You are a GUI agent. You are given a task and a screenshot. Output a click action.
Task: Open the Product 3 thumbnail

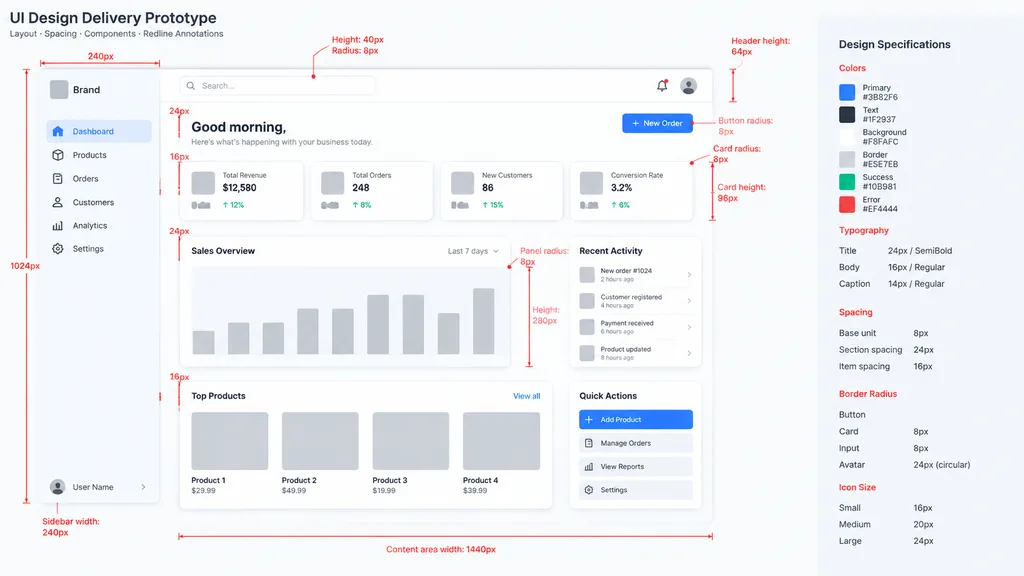tap(411, 441)
